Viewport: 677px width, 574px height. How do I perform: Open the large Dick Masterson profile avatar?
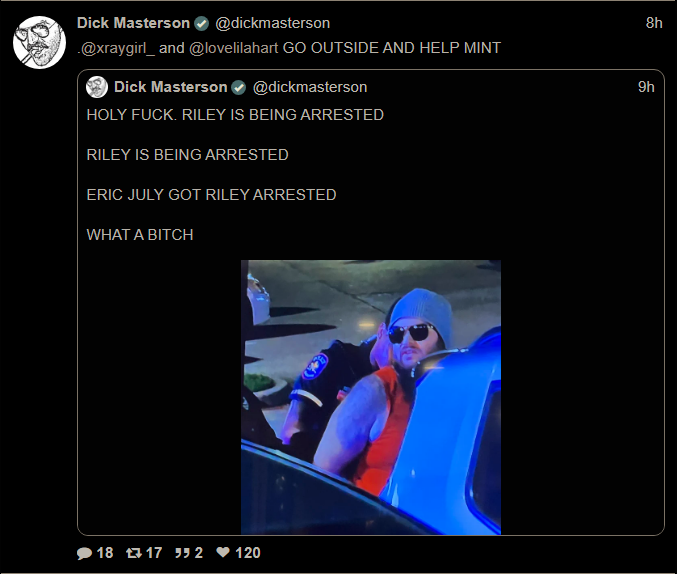pos(39,42)
